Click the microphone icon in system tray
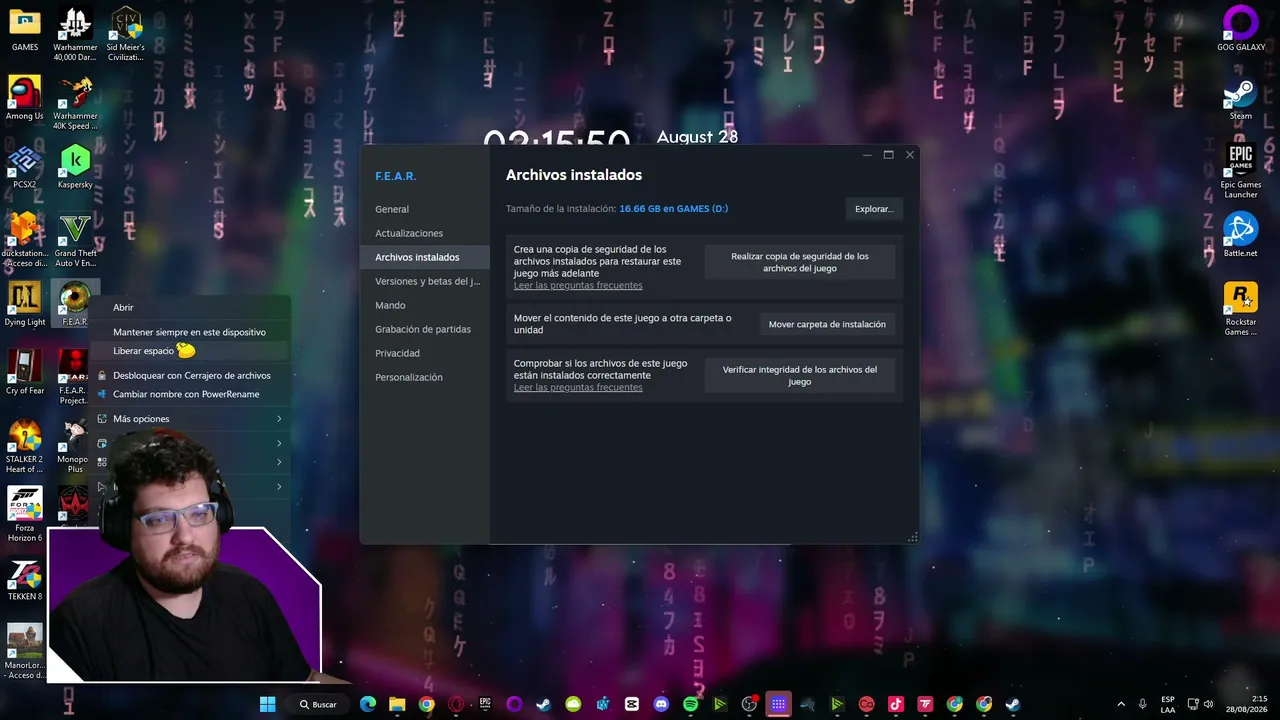The width and height of the screenshot is (1280, 720). (x=1142, y=704)
